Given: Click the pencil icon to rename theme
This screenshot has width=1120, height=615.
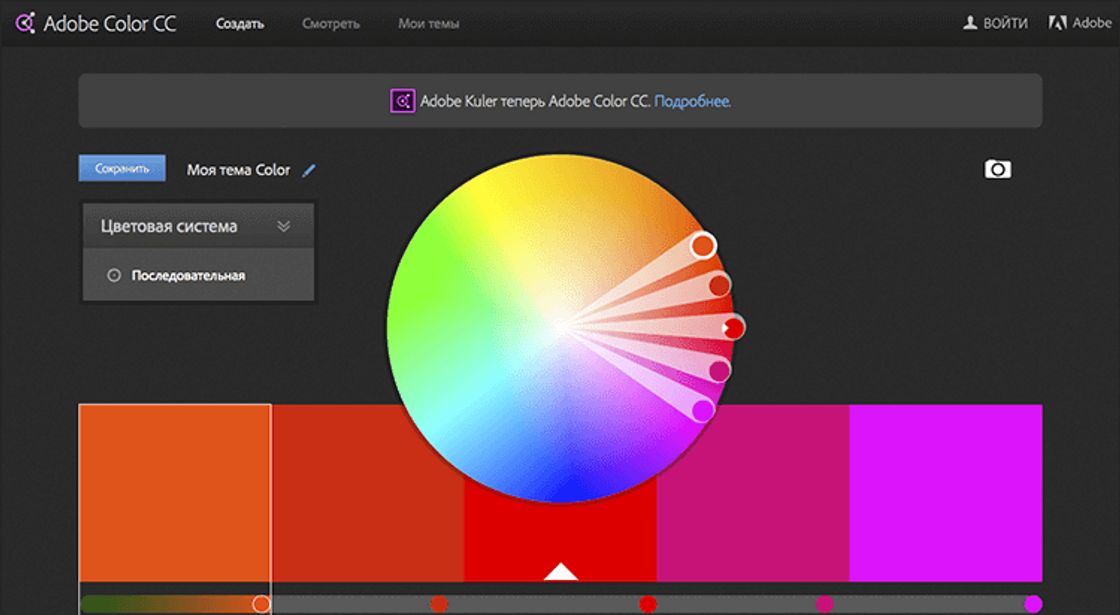Looking at the screenshot, I should pos(309,171).
